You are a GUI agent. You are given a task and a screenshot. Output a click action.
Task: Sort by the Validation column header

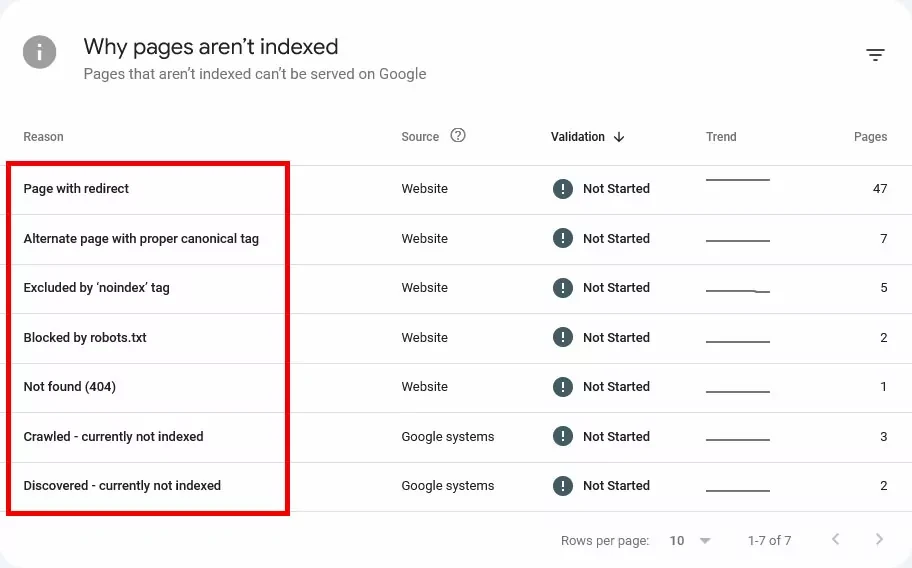(577, 137)
